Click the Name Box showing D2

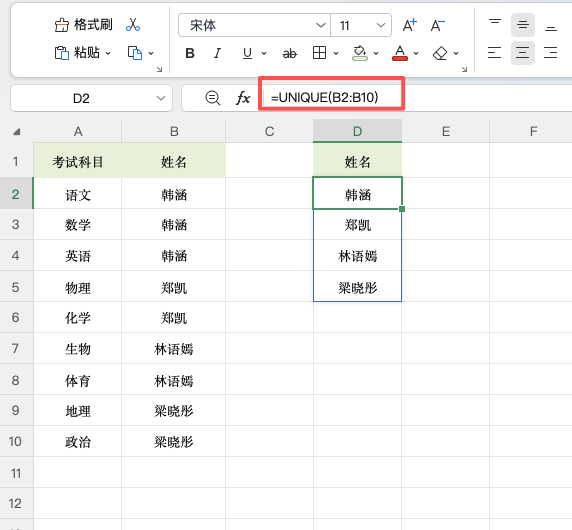coord(81,98)
